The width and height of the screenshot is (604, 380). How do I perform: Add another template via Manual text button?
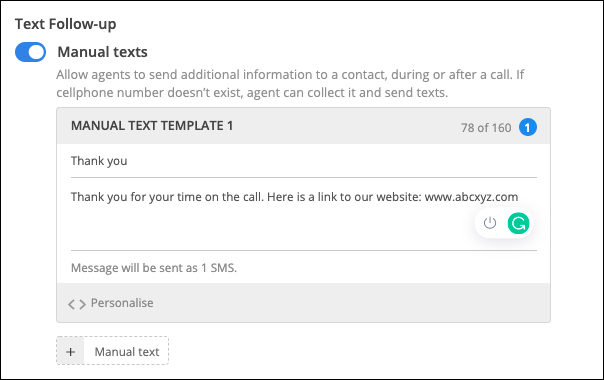tap(112, 351)
